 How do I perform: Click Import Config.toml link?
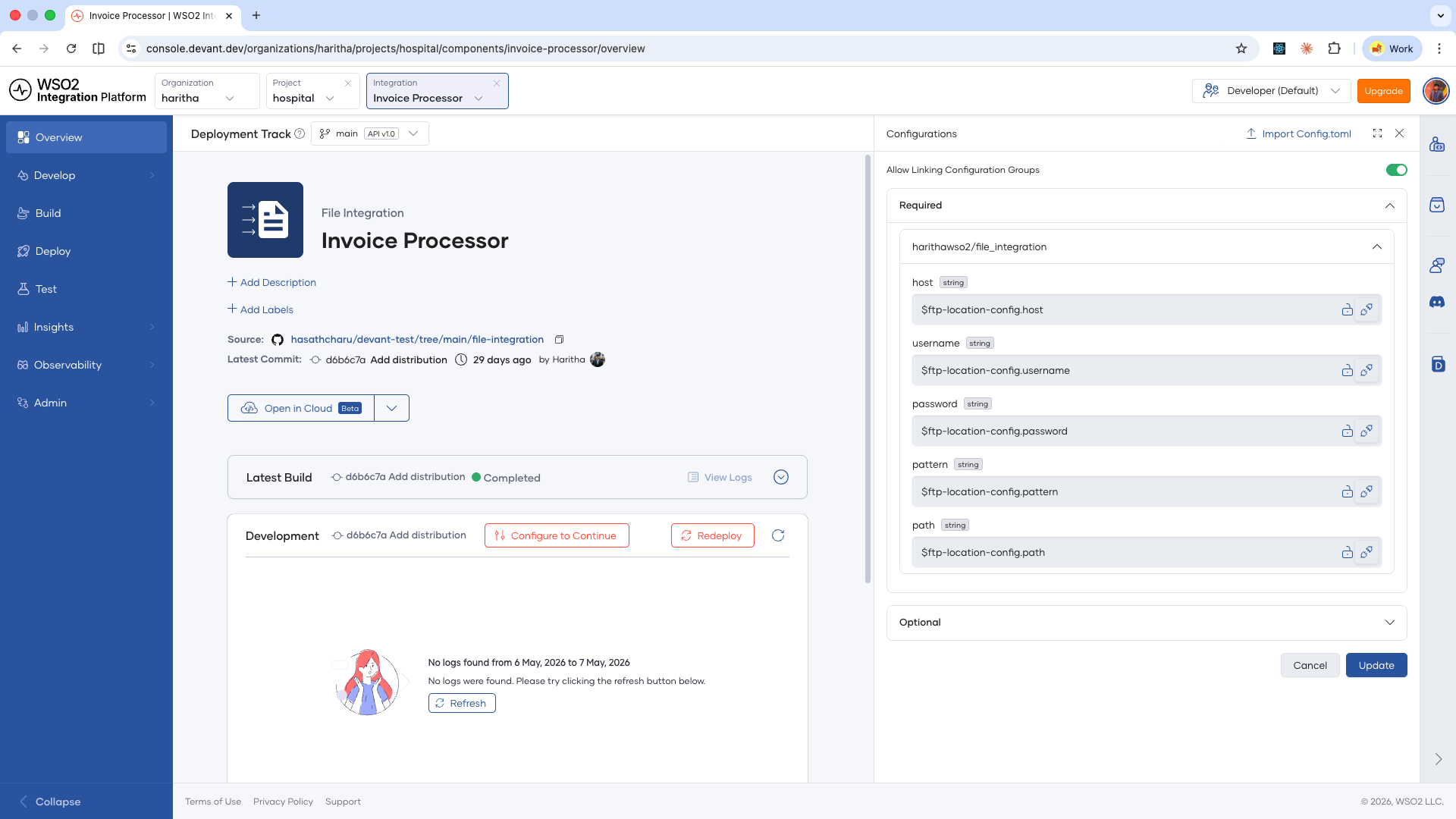click(1298, 133)
